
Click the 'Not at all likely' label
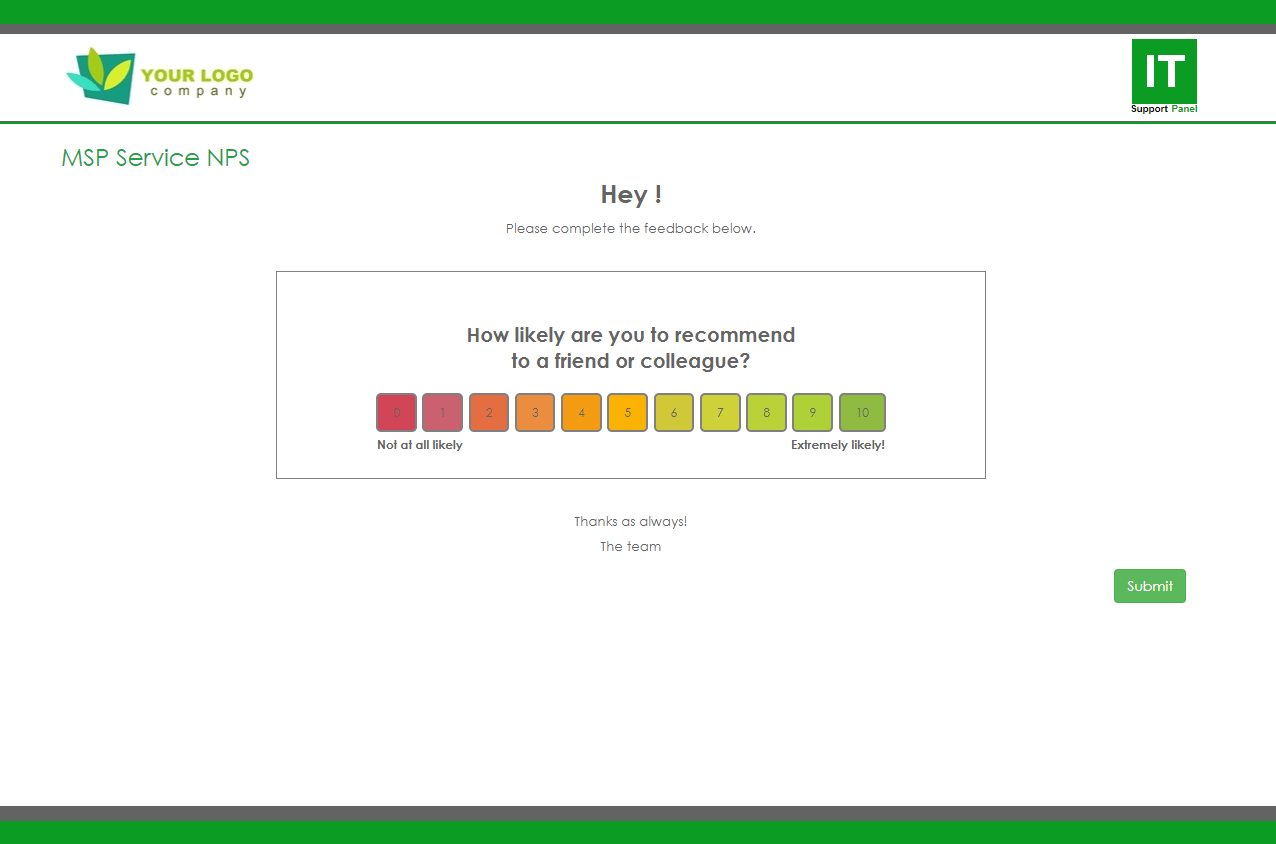420,445
